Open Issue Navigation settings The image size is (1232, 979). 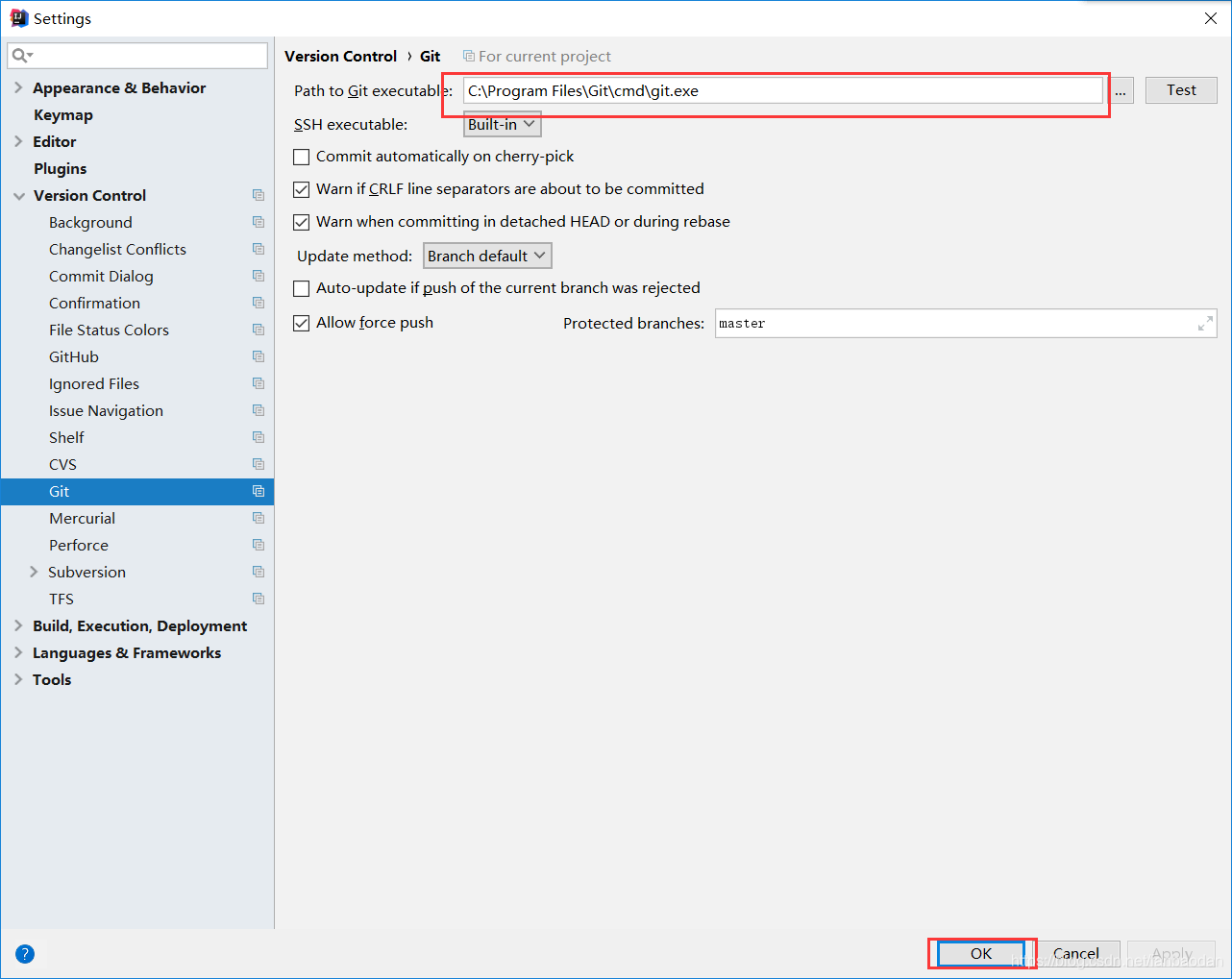click(x=106, y=410)
